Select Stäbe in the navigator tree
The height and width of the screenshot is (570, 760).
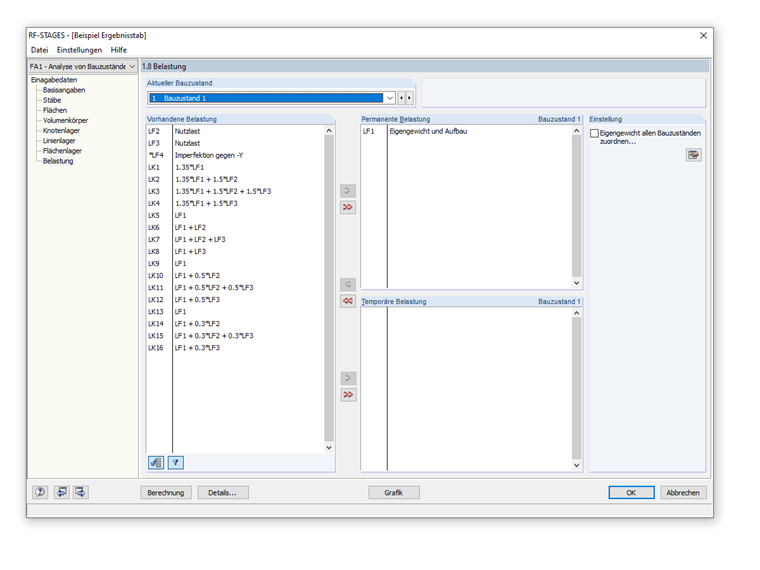pos(52,100)
